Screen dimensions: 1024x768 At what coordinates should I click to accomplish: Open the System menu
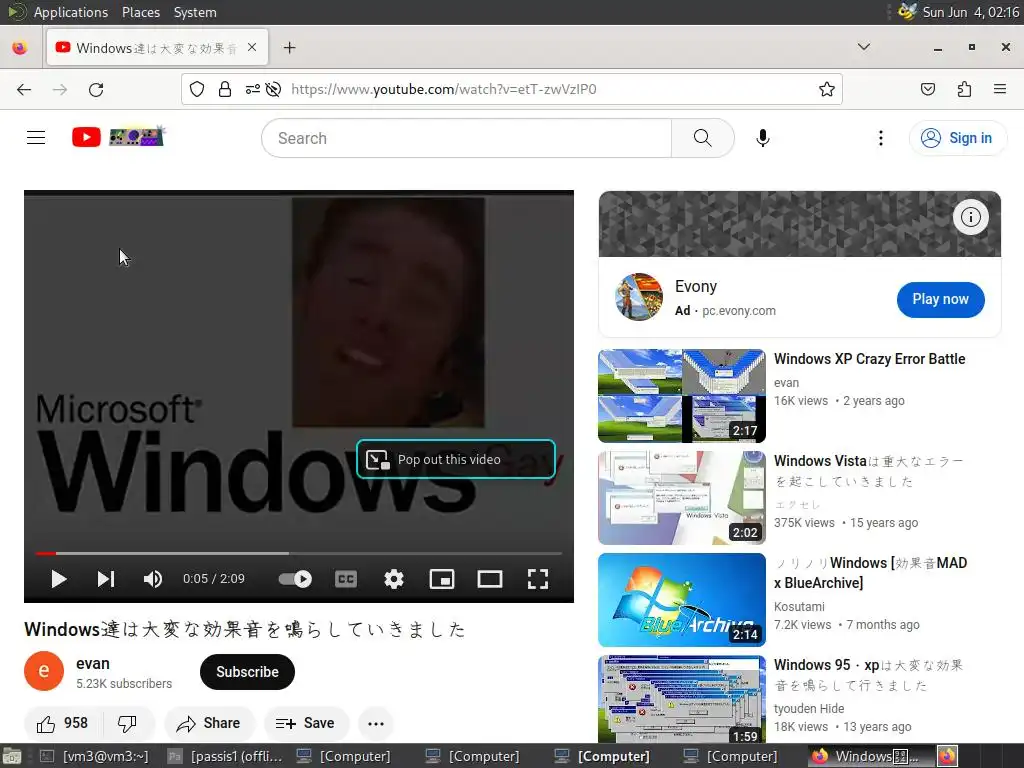(x=195, y=12)
